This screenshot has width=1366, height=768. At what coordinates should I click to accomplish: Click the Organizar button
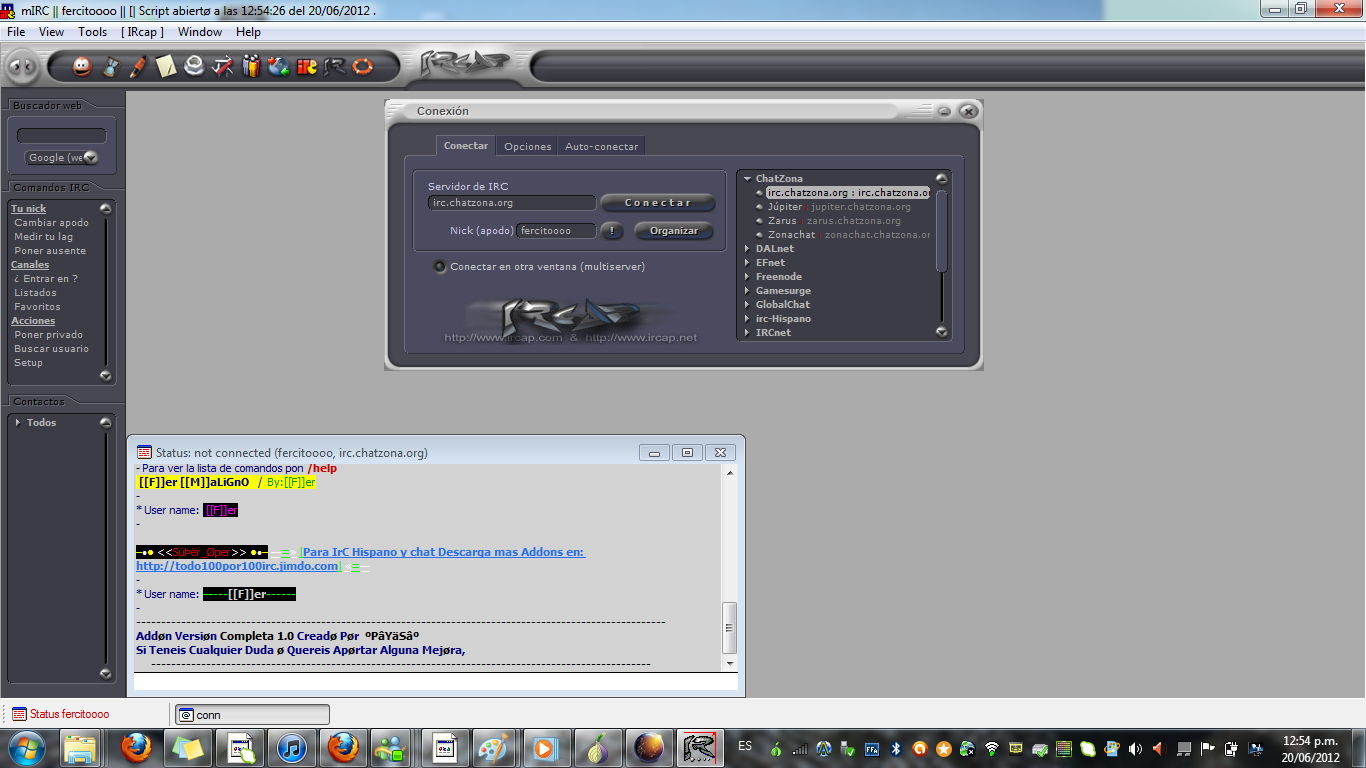(674, 231)
